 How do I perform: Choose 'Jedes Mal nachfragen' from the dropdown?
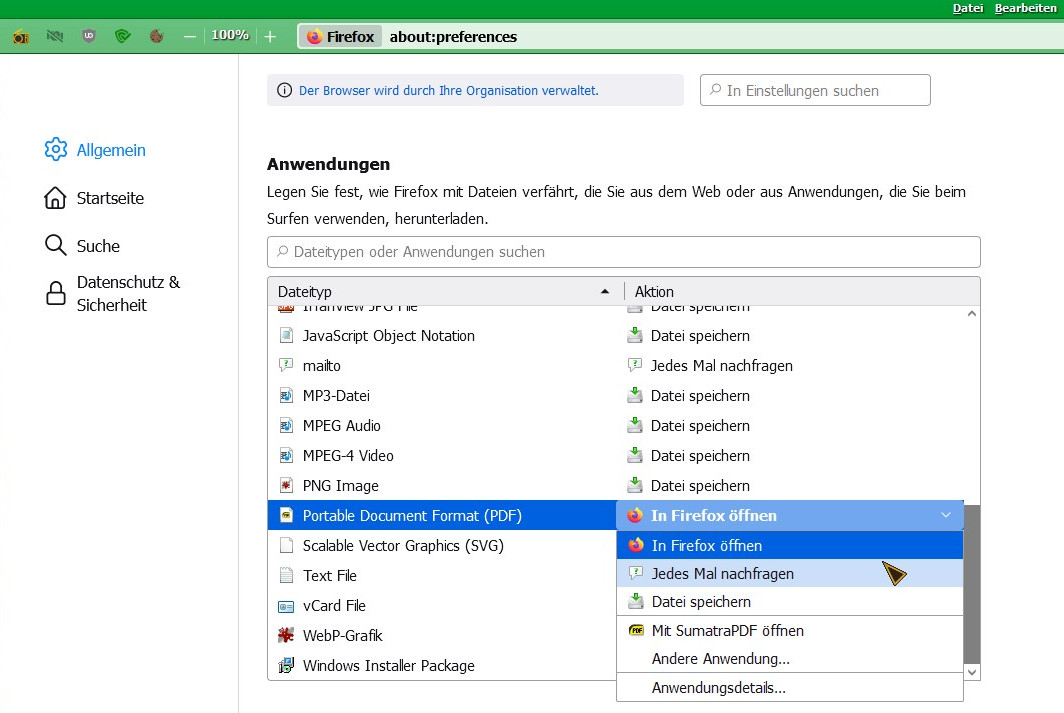coord(722,574)
